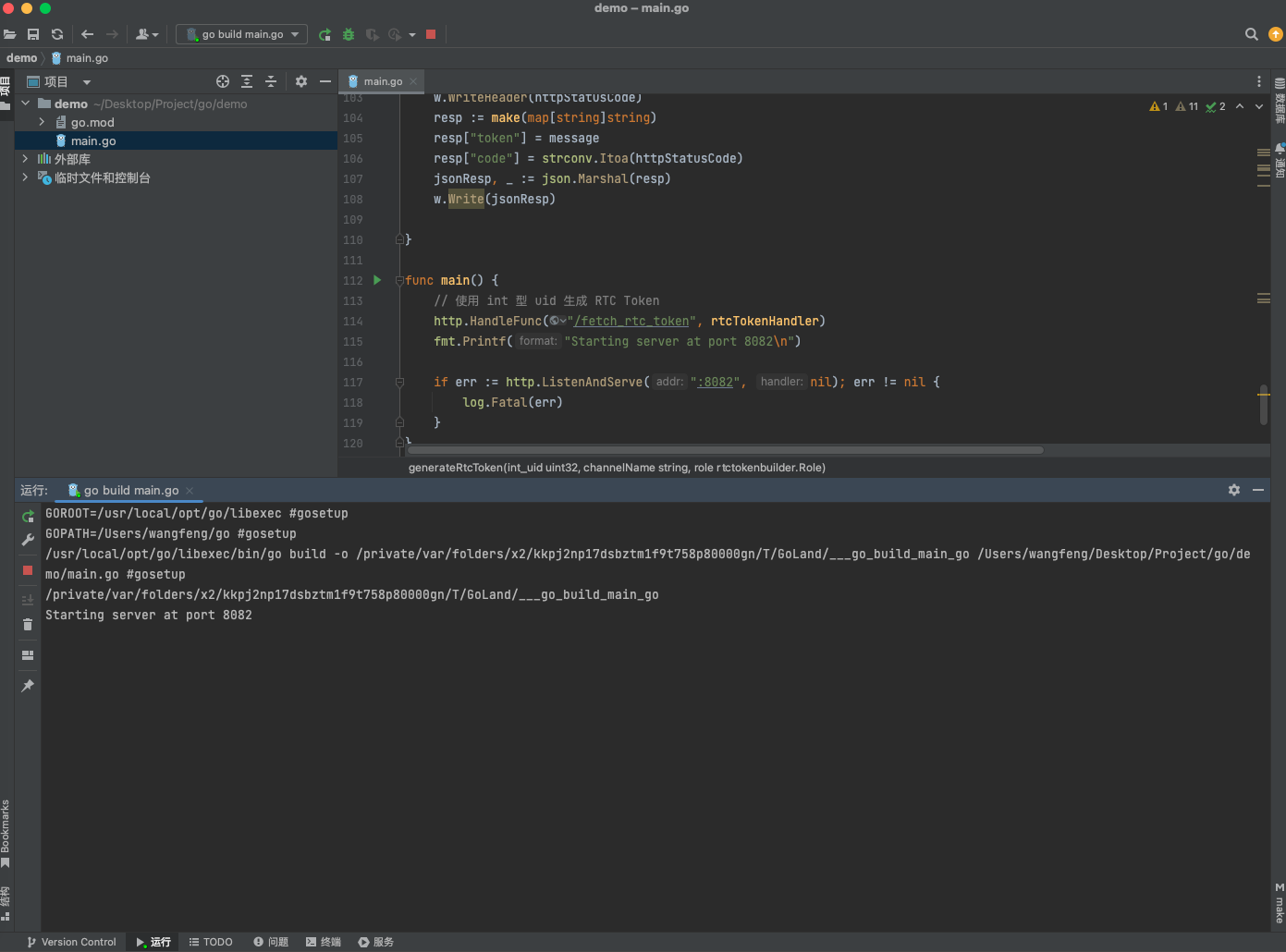Toggle the Pin Tab icon in the run panel
1286x952 pixels.
tap(28, 686)
